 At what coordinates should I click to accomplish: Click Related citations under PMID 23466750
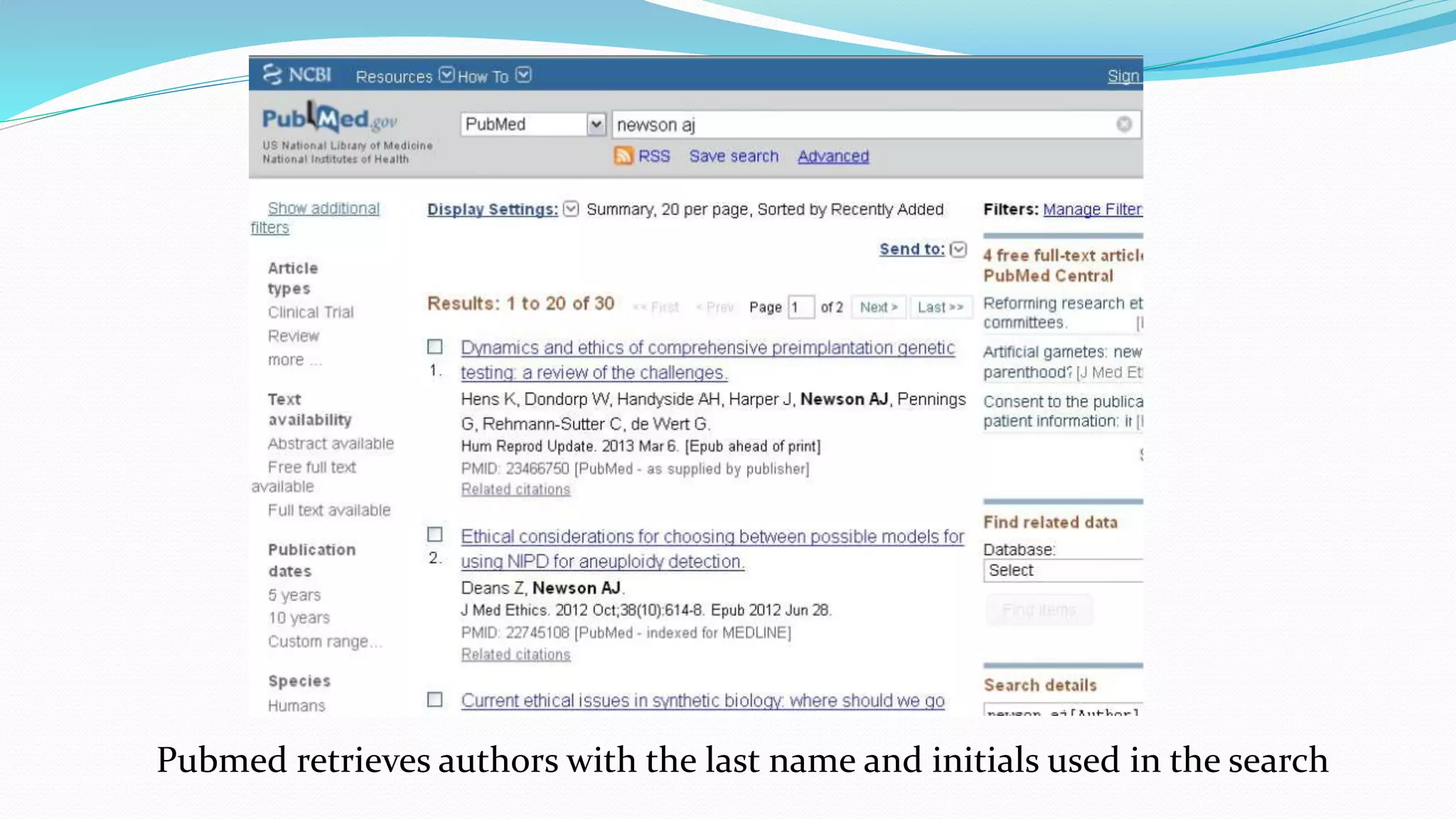pyautogui.click(x=515, y=489)
